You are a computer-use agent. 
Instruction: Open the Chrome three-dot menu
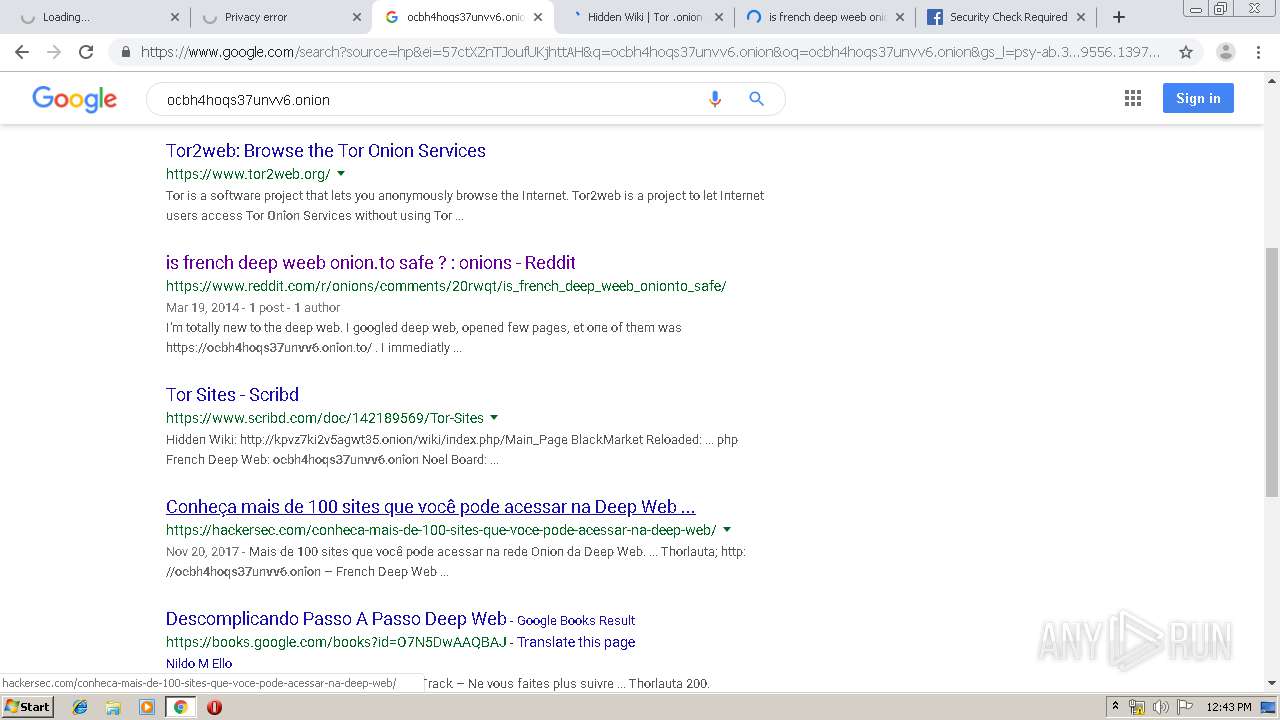[x=1258, y=52]
